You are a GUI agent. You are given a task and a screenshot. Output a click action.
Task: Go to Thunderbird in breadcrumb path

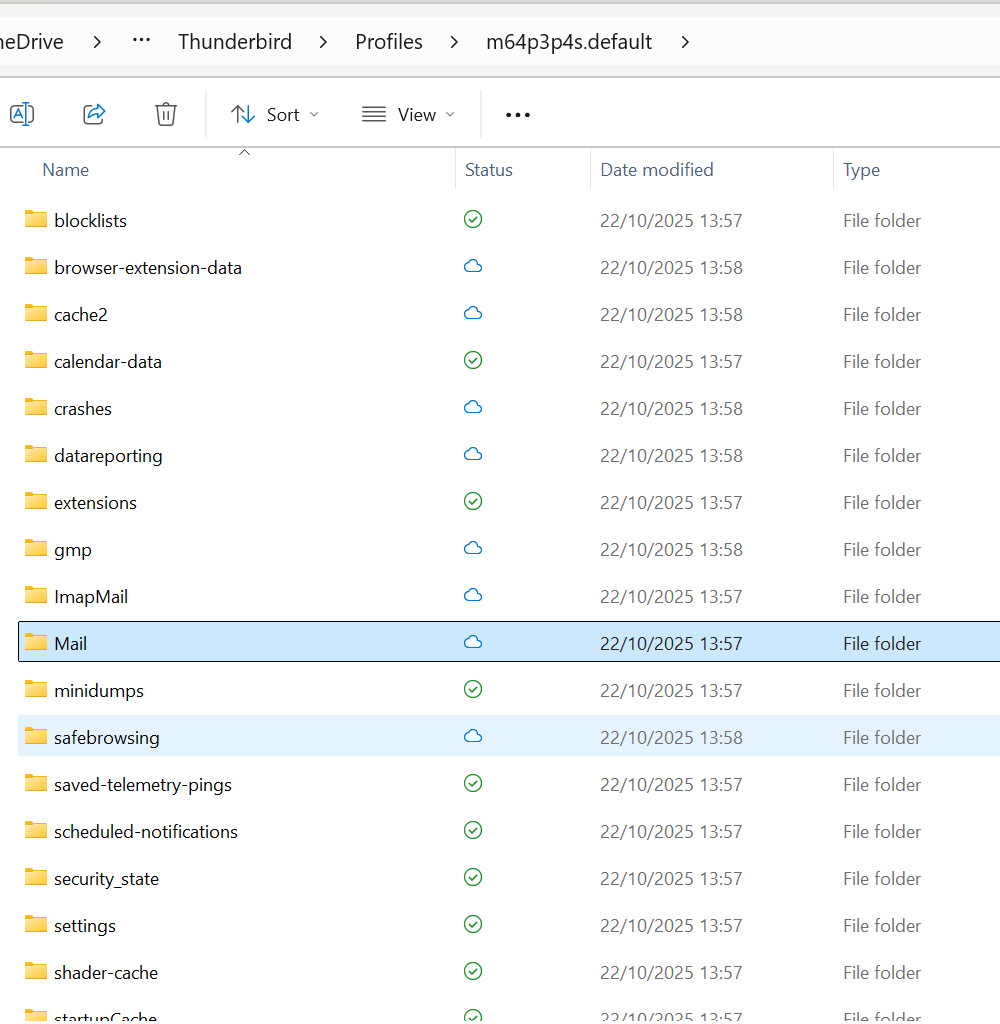point(235,42)
